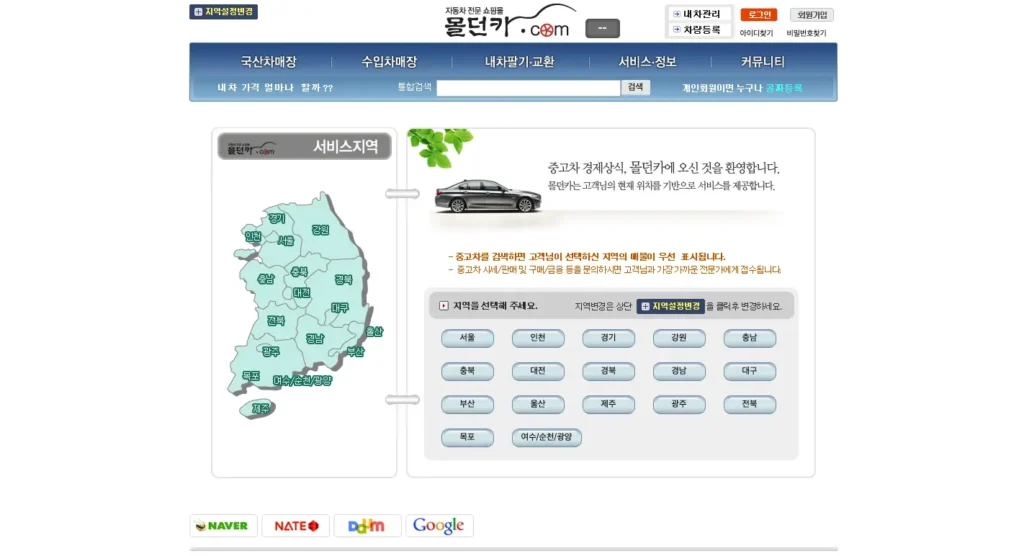This screenshot has height=556, width=1024.
Task: Open the Daum partner logo link
Action: point(367,526)
